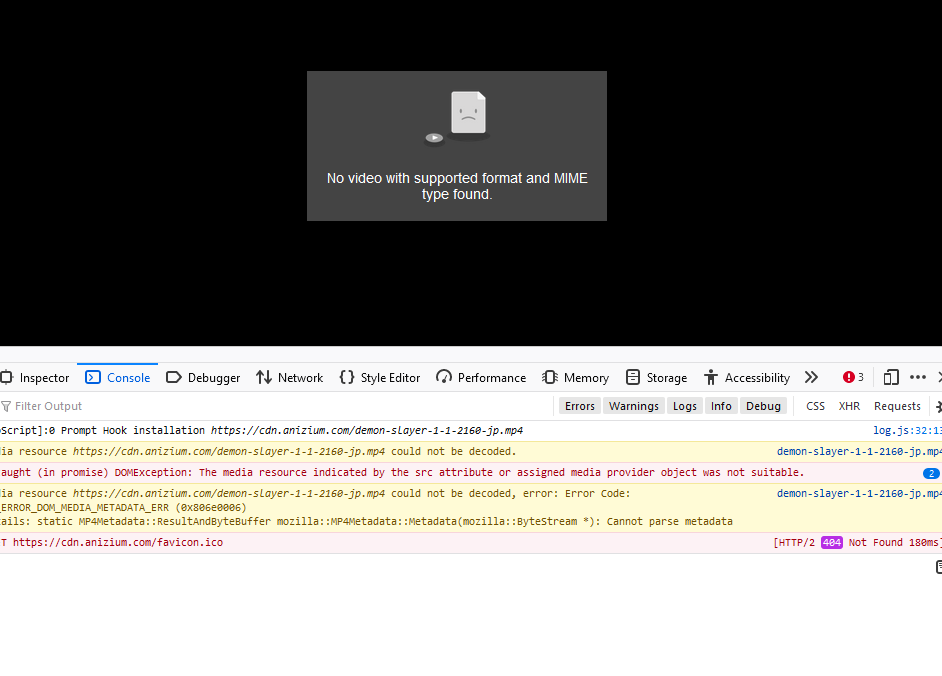Open the devtools three-dot options menu

(917, 377)
